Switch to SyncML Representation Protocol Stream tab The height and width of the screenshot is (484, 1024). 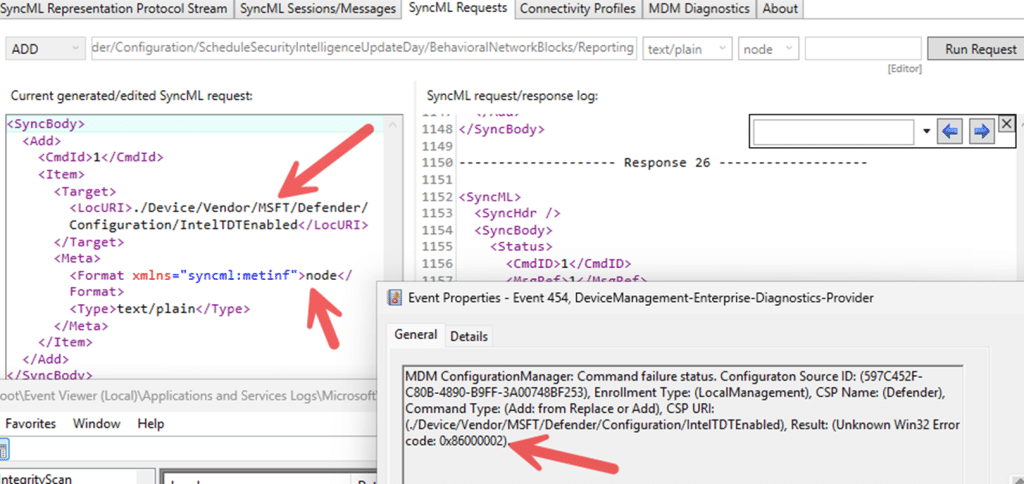coord(116,9)
